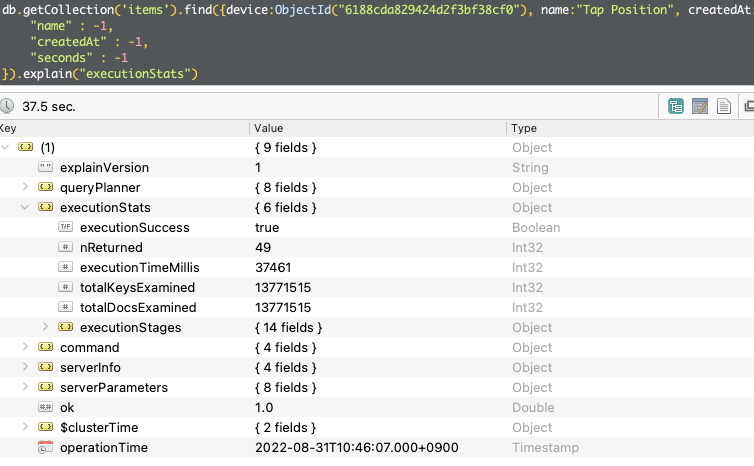
Task: Click the clock icon beside 37.5 sec.
Action: [x=6, y=106]
